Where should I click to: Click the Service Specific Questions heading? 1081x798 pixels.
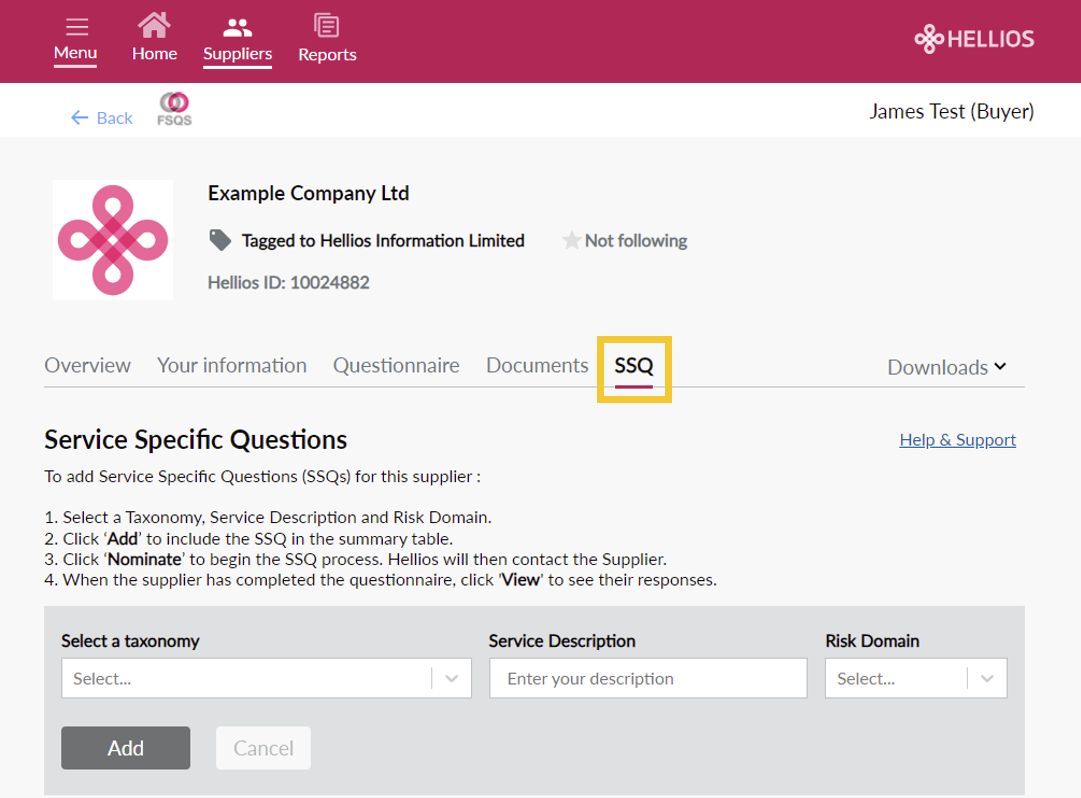point(196,440)
